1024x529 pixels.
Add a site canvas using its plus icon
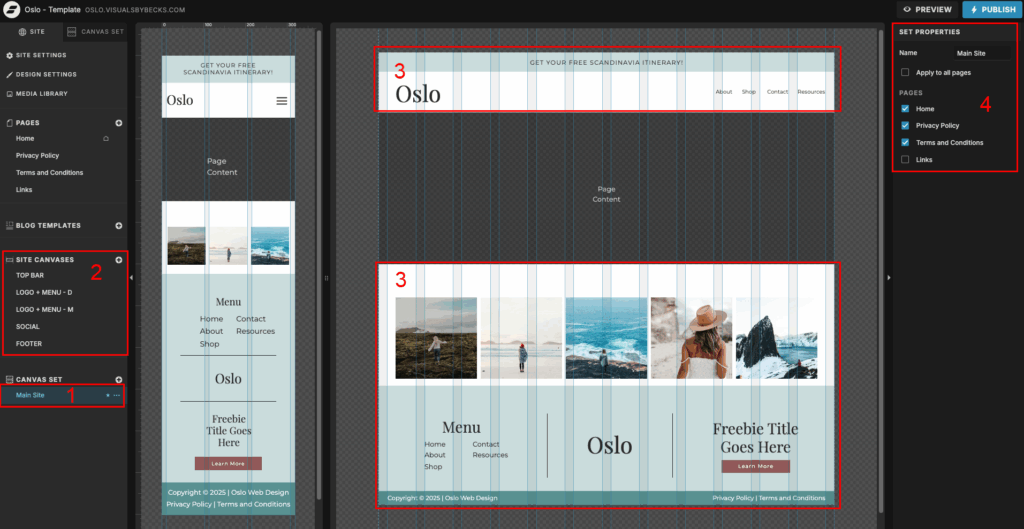point(119,260)
